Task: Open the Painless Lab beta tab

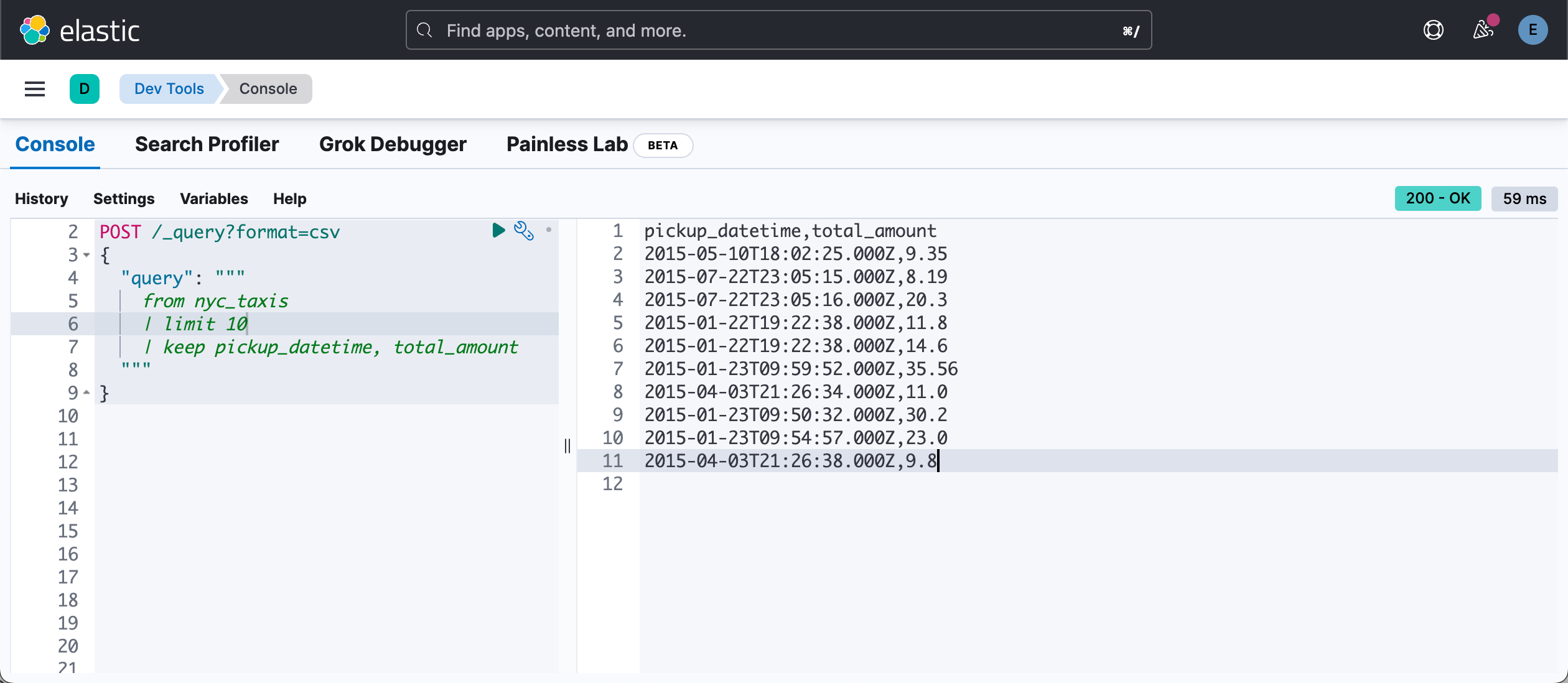Action: [566, 144]
